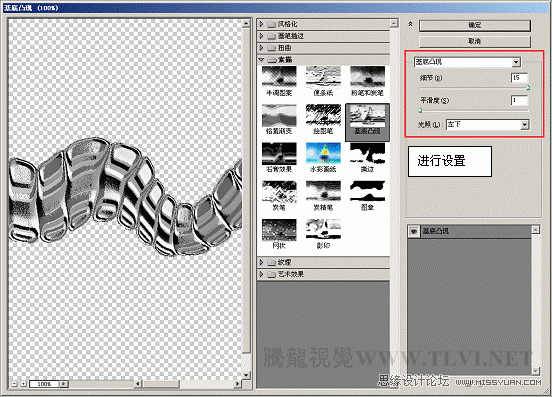Toggle the eye icon for the 基底凸现 effect layer

(x=414, y=231)
